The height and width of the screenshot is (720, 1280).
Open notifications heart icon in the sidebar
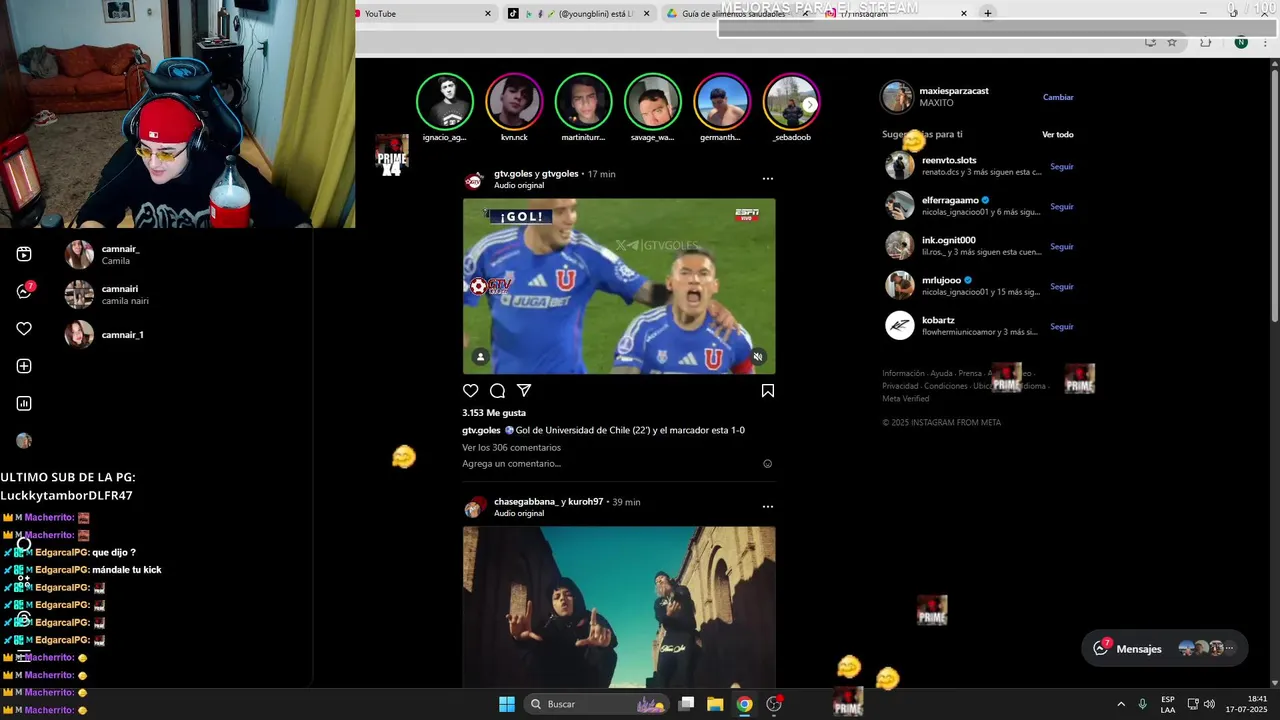24,329
